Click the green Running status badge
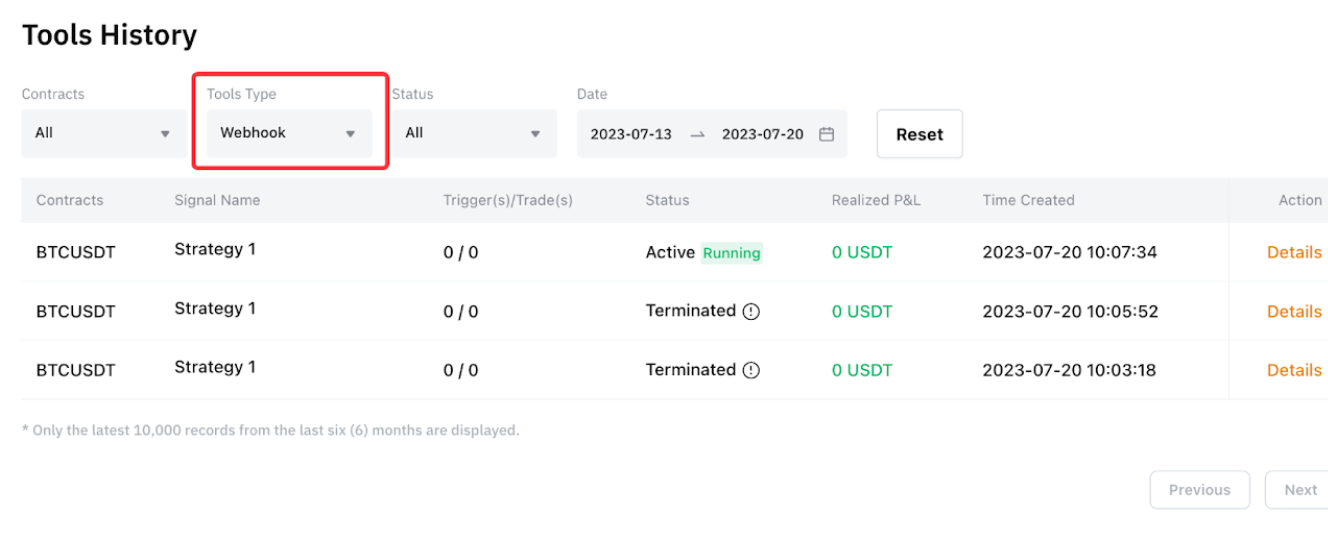Viewport: 1328px width, 538px height. coord(731,253)
